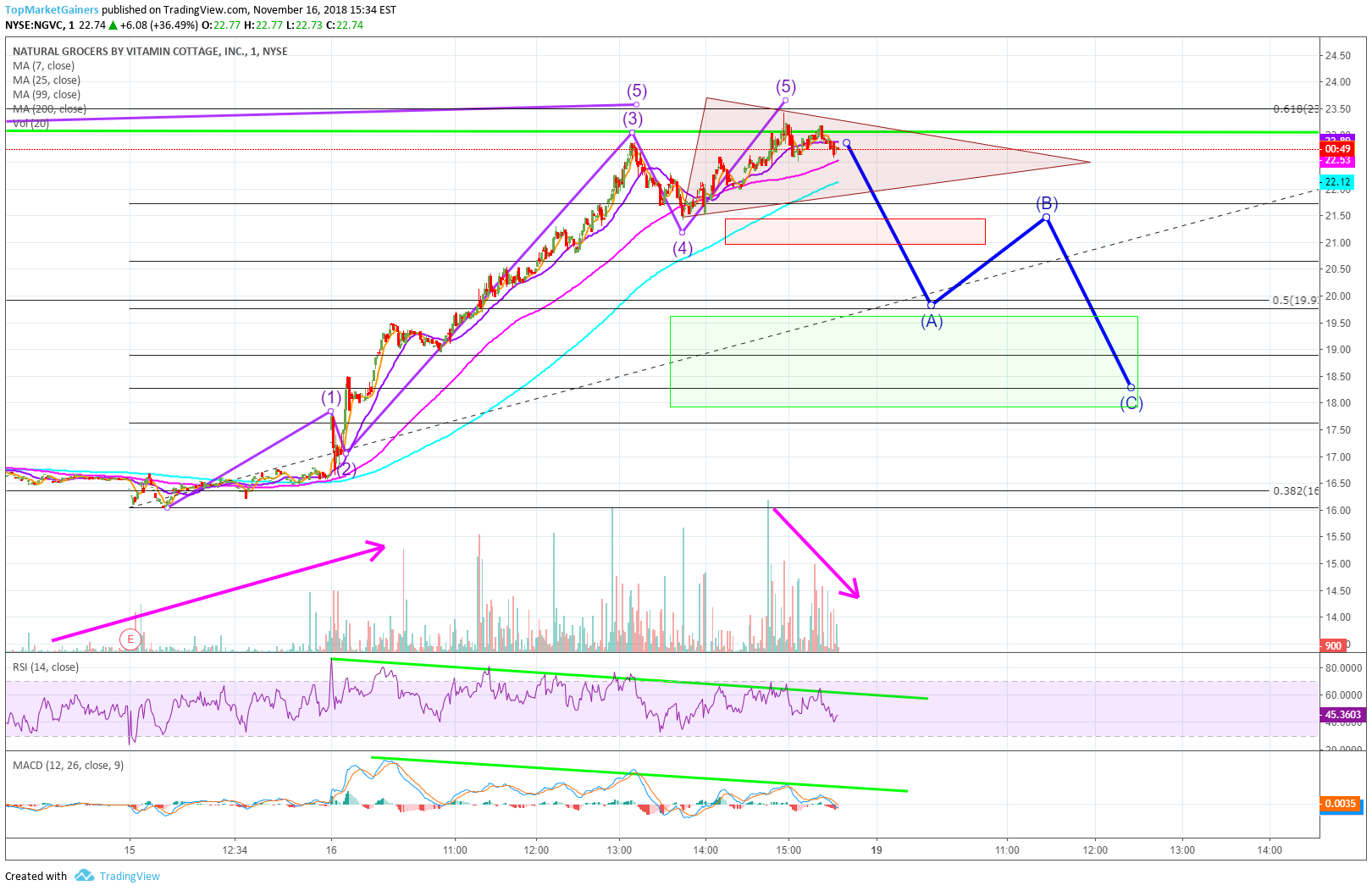Viewport: 1372px width, 891px height.
Task: Click the 0.5(19.9 Fibonacci level label
Action: 1296,301
